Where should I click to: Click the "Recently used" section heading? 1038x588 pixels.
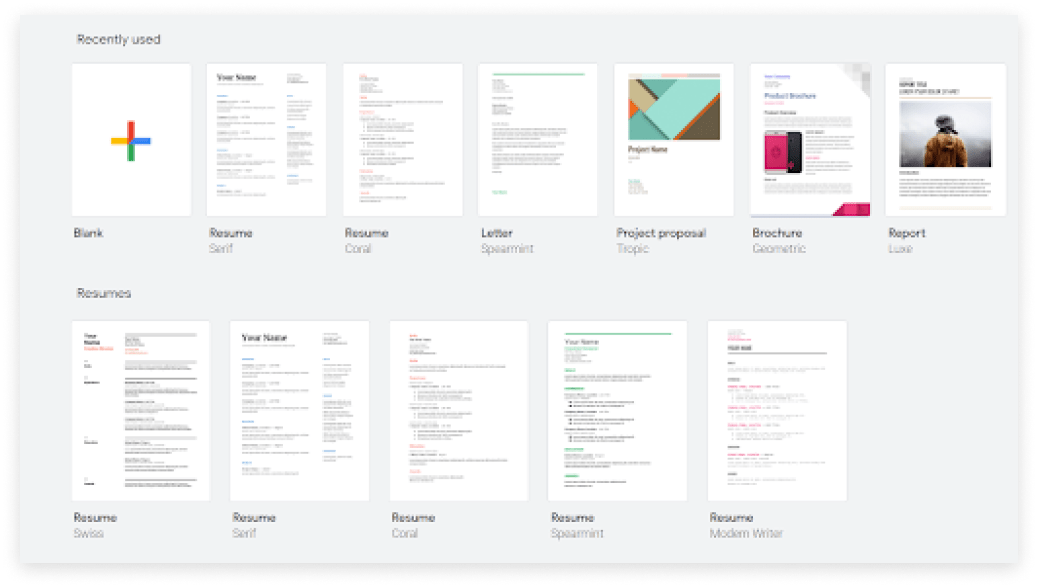click(119, 40)
